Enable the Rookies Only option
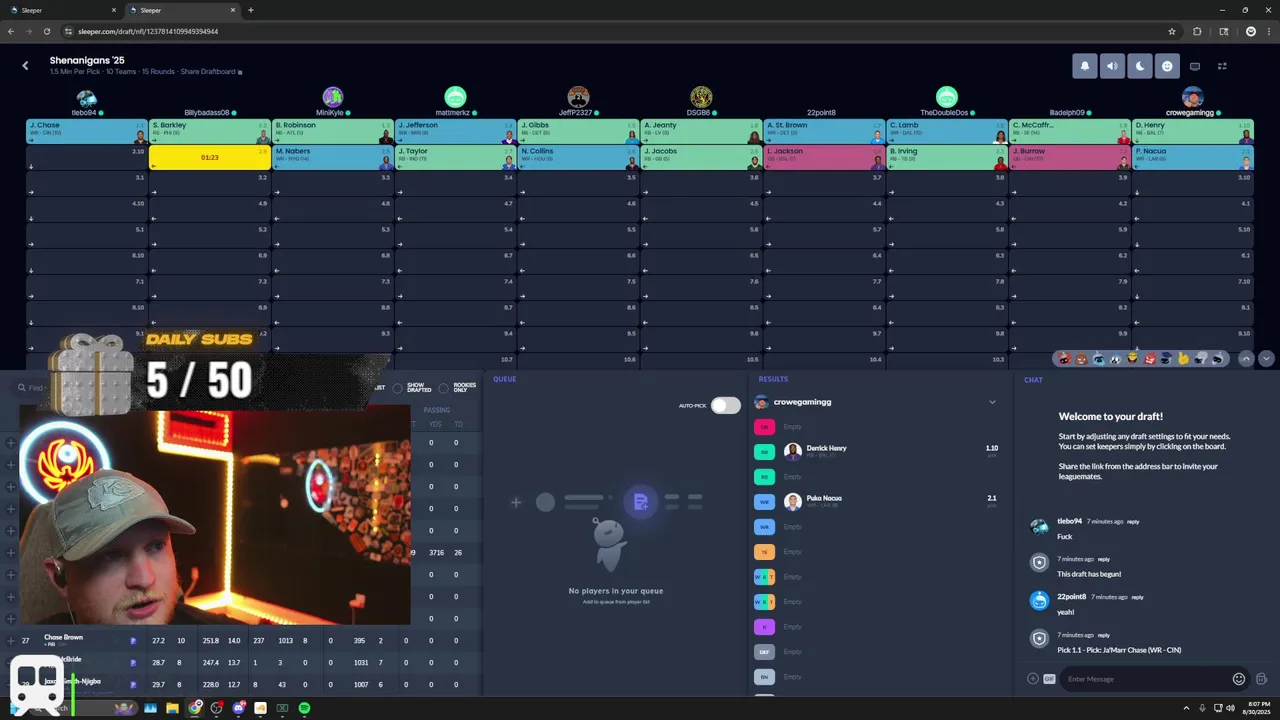This screenshot has width=1280, height=720. [444, 387]
